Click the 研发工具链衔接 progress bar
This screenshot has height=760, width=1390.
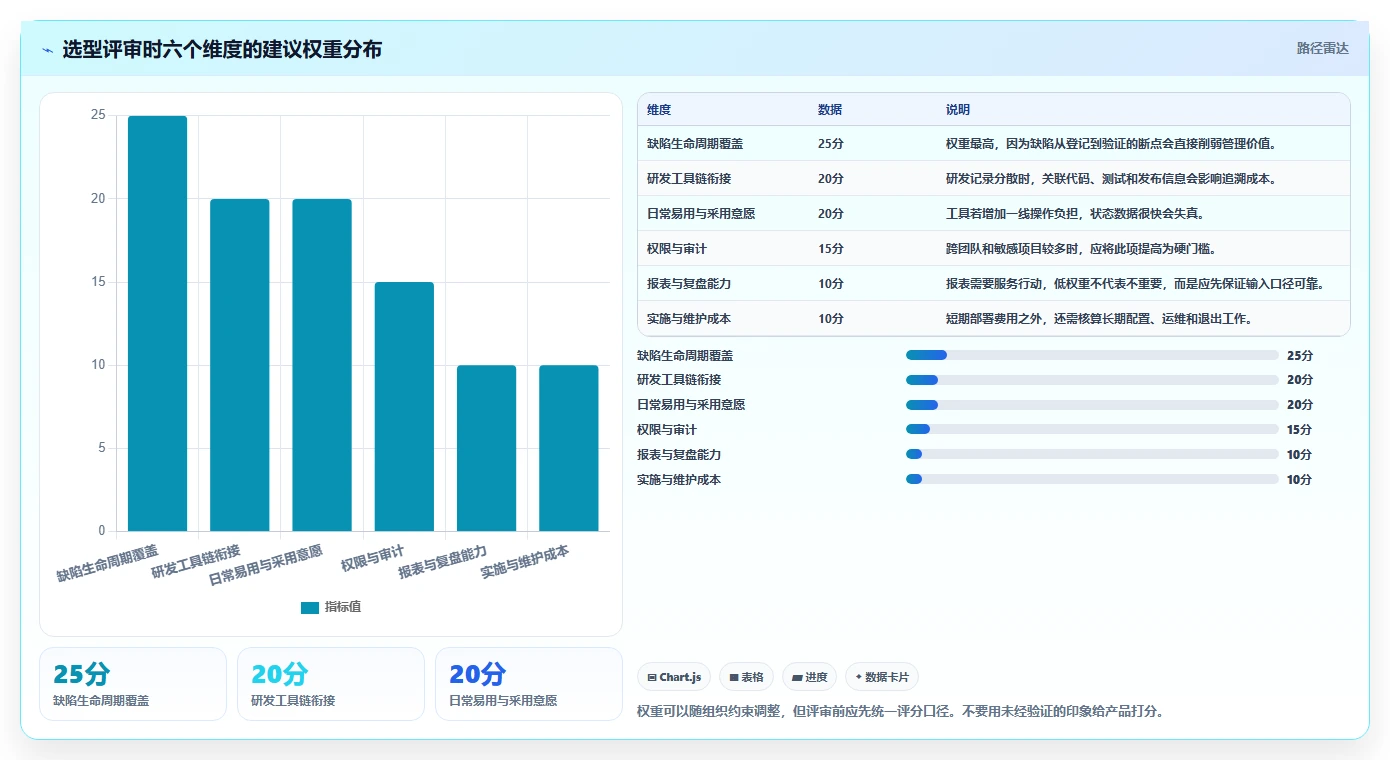point(1092,380)
